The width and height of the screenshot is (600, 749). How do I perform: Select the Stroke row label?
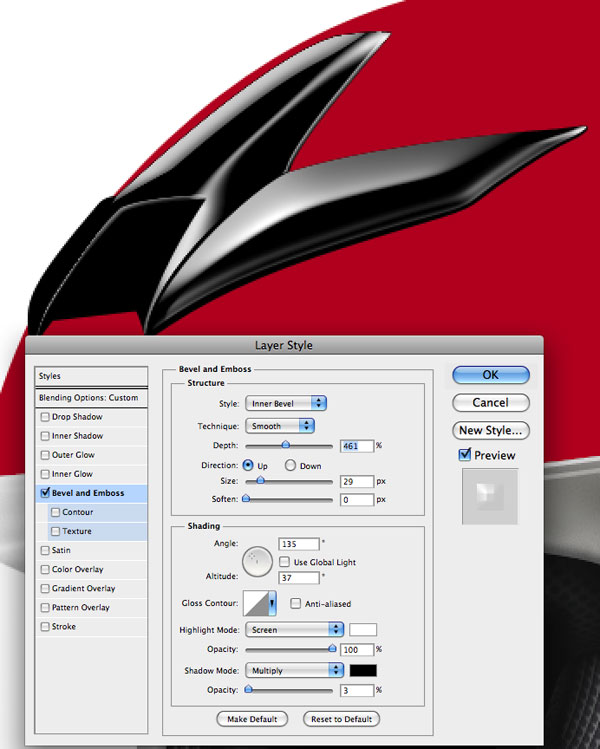click(64, 627)
